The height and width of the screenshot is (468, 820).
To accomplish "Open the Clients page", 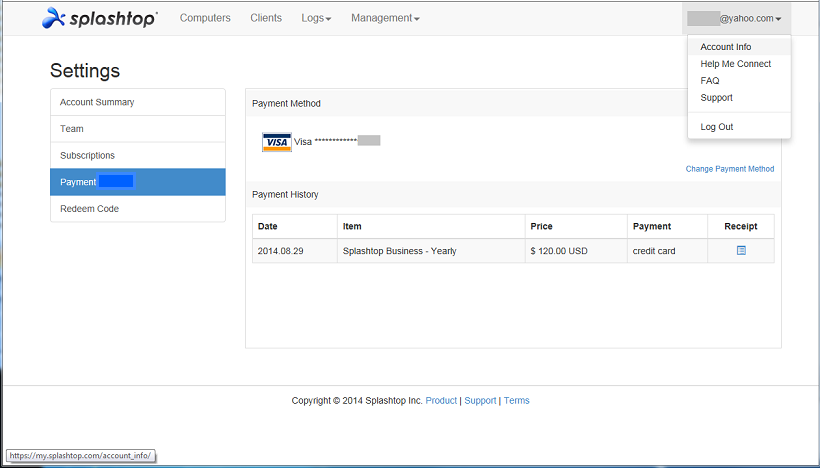I will coord(266,18).
